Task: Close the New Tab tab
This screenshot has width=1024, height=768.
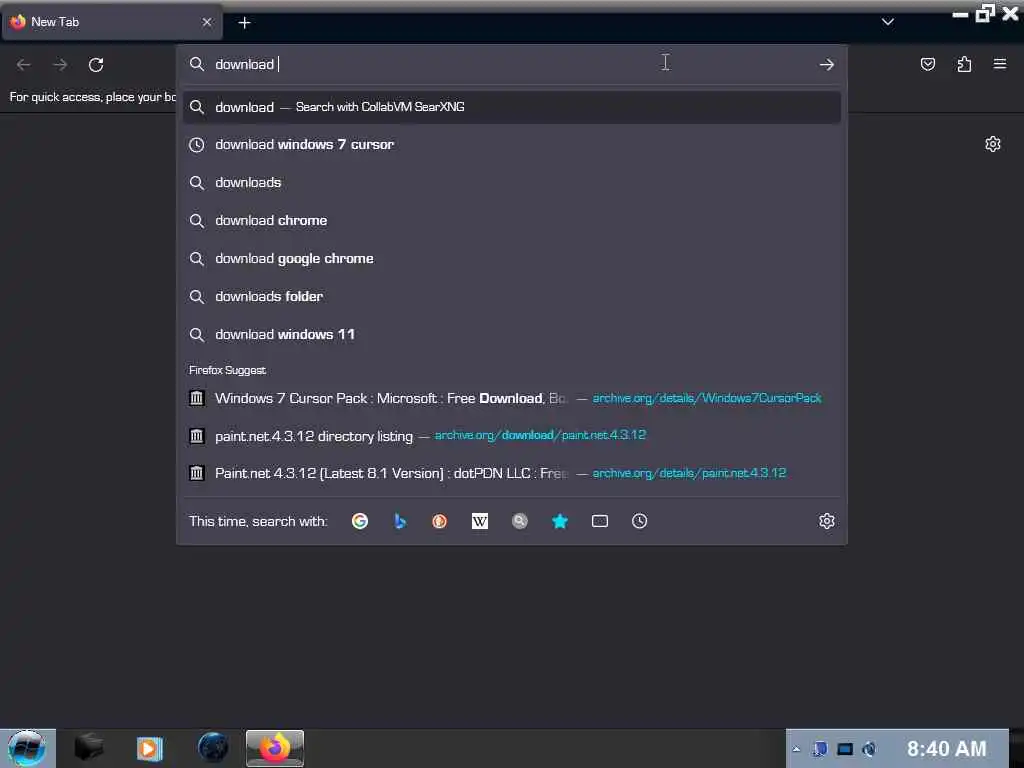Action: pyautogui.click(x=206, y=22)
